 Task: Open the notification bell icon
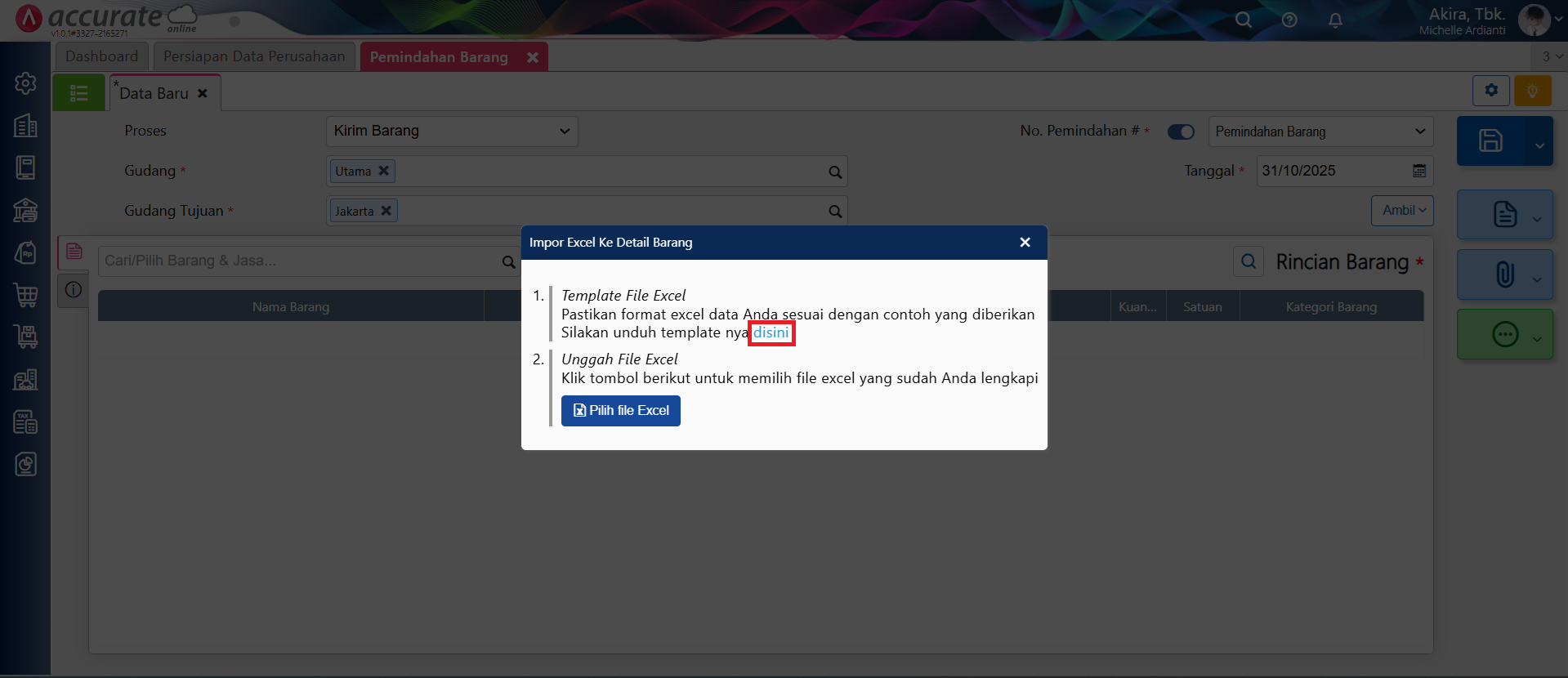pos(1335,20)
